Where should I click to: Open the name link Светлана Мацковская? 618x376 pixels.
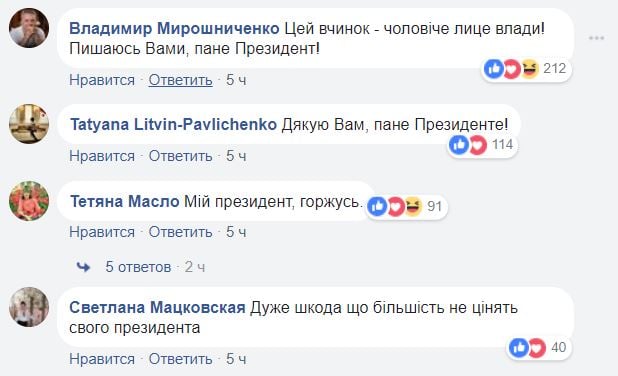click(x=157, y=307)
